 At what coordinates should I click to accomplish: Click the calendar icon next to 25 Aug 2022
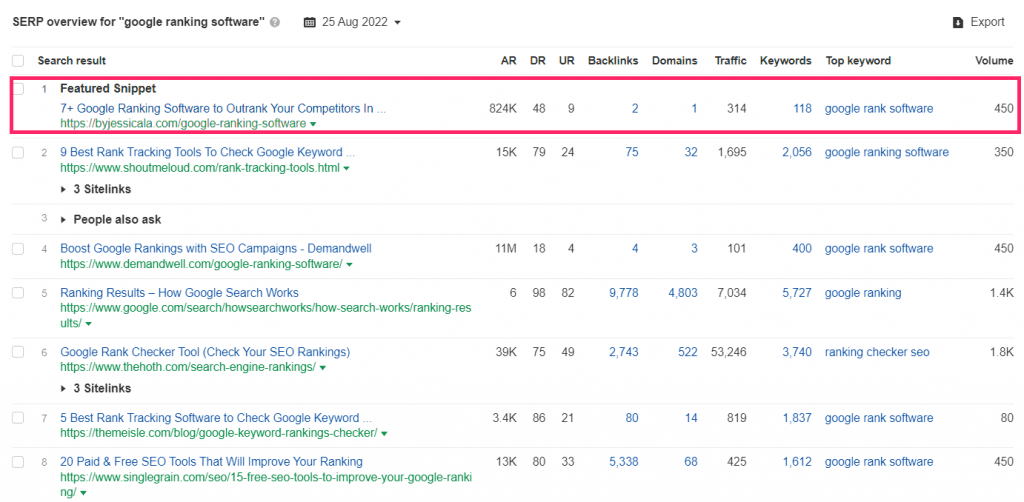(x=310, y=22)
